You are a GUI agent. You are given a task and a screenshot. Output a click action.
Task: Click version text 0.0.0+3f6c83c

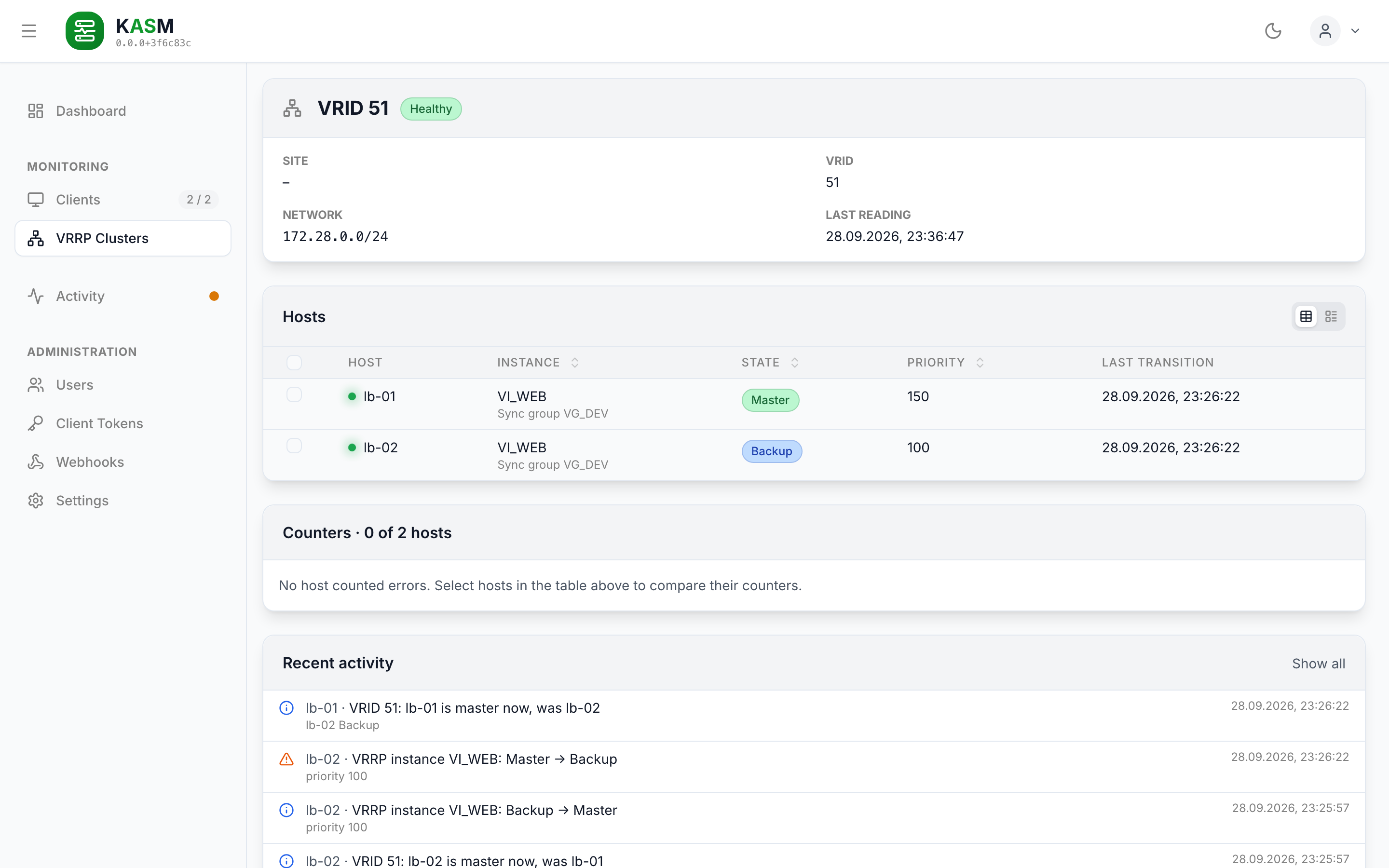[153, 43]
